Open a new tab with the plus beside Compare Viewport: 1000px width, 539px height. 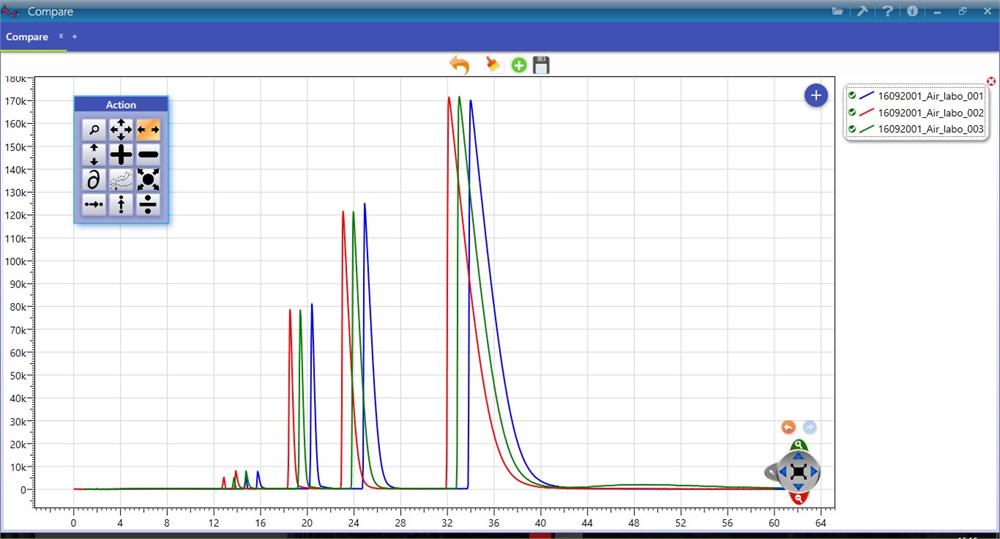tap(74, 36)
